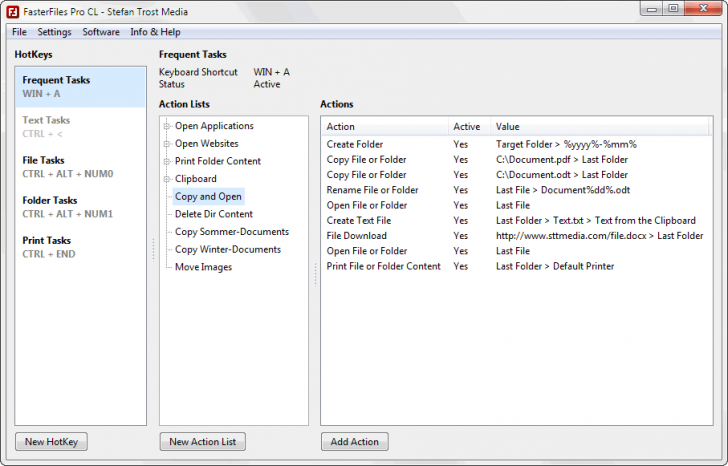This screenshot has width=728, height=466.
Task: Expand the Open Applications tree node
Action: click(x=167, y=126)
